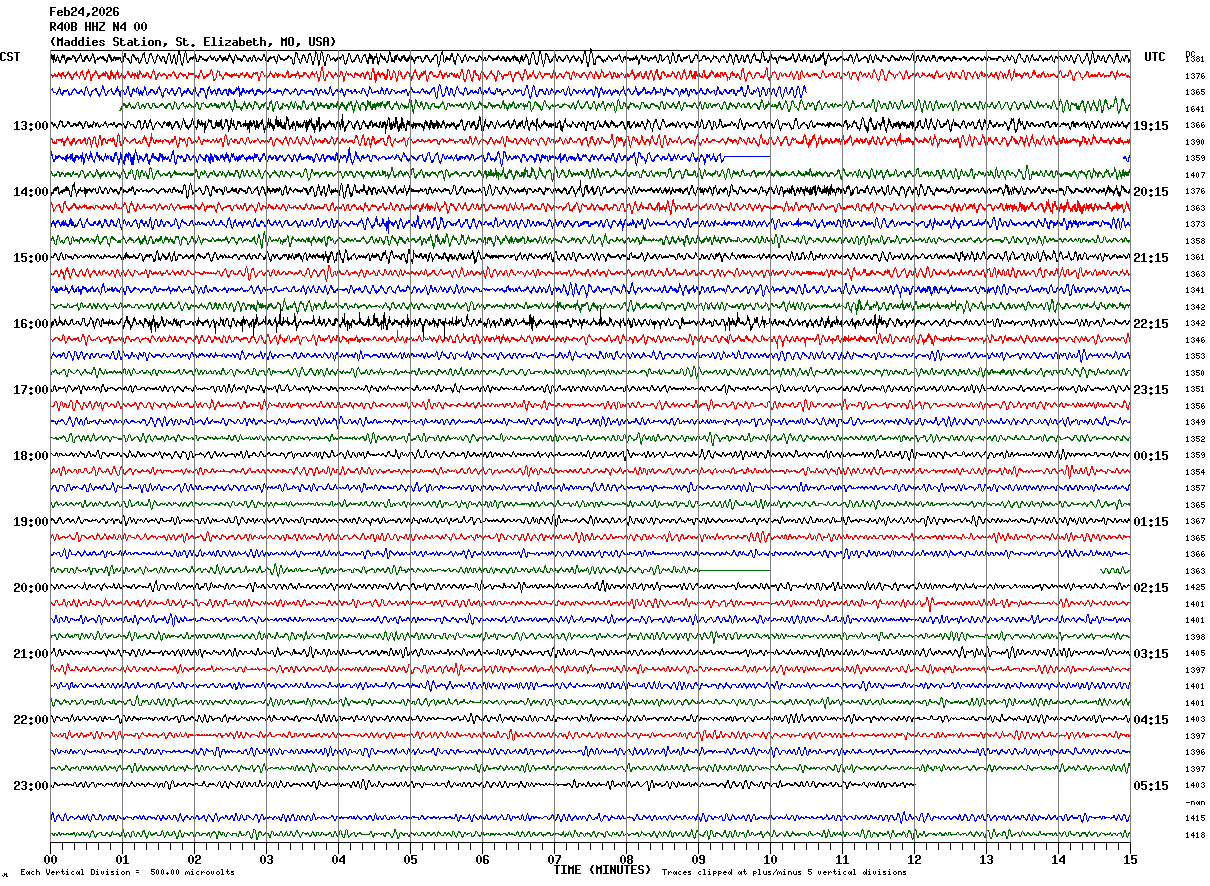Viewport: 1210px width, 886px height.
Task: Select the 23:00 CST hour label
Action: click(30, 786)
